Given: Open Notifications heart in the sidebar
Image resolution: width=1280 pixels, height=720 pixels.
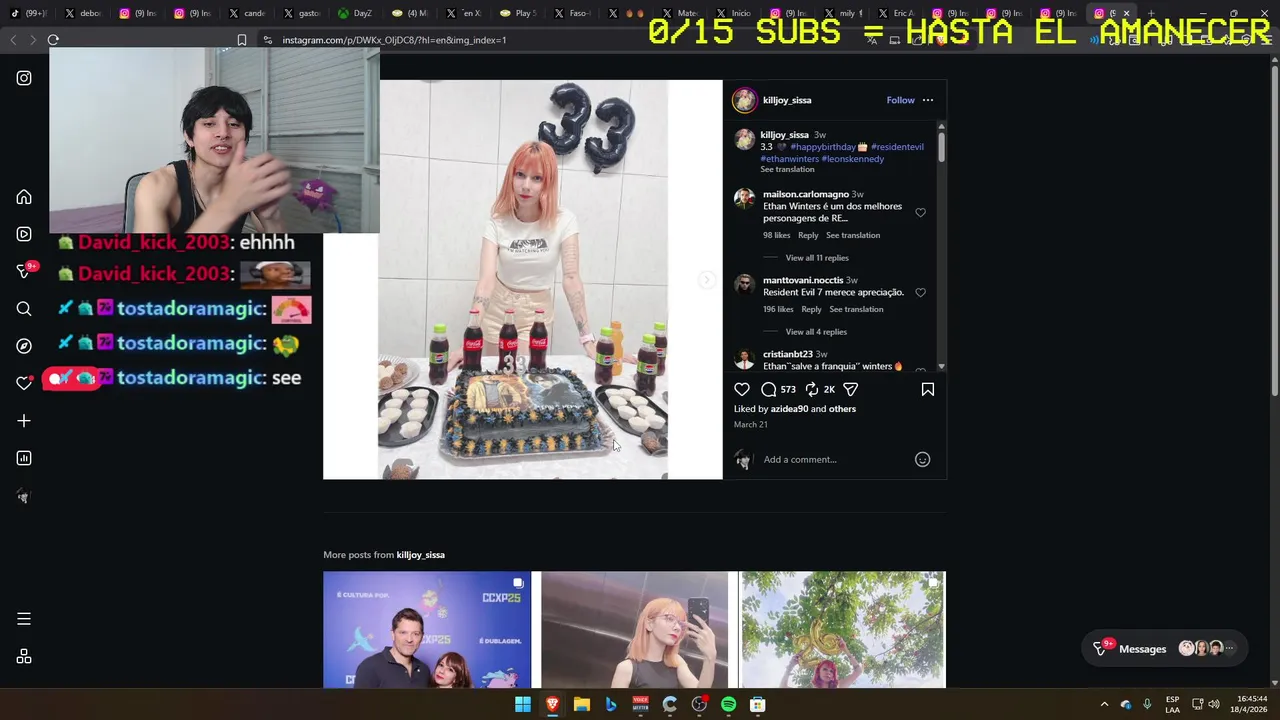Looking at the screenshot, I should [25, 382].
